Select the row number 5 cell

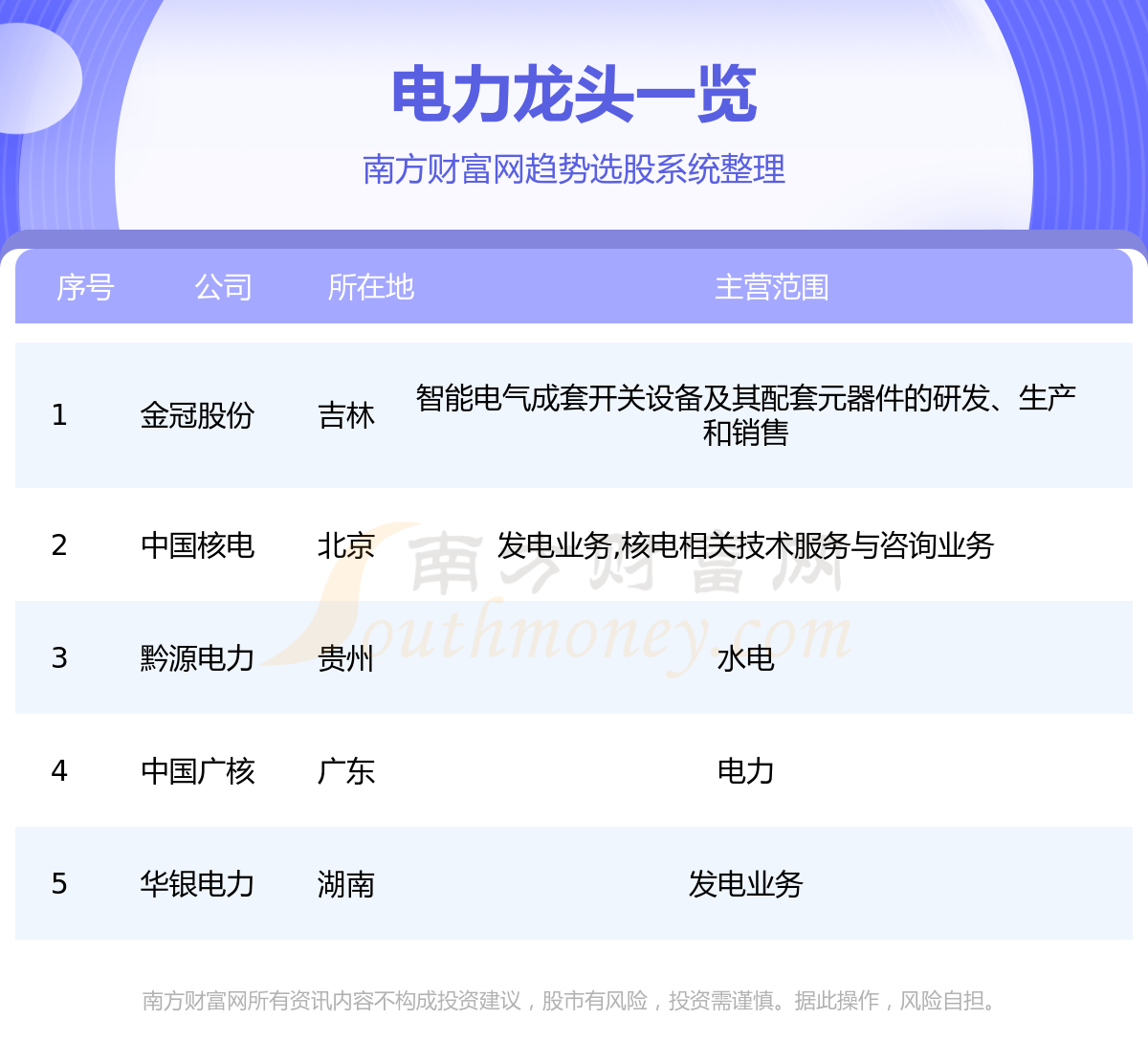[59, 884]
